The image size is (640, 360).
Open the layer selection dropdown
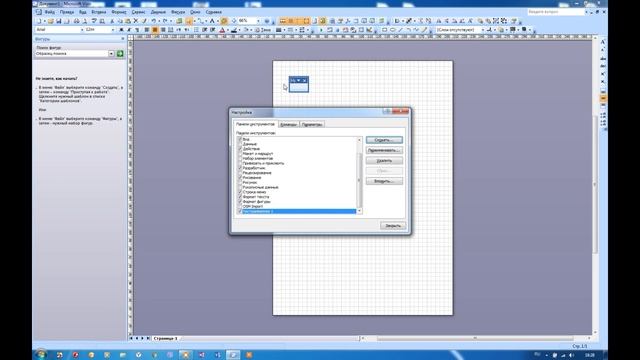(x=483, y=30)
